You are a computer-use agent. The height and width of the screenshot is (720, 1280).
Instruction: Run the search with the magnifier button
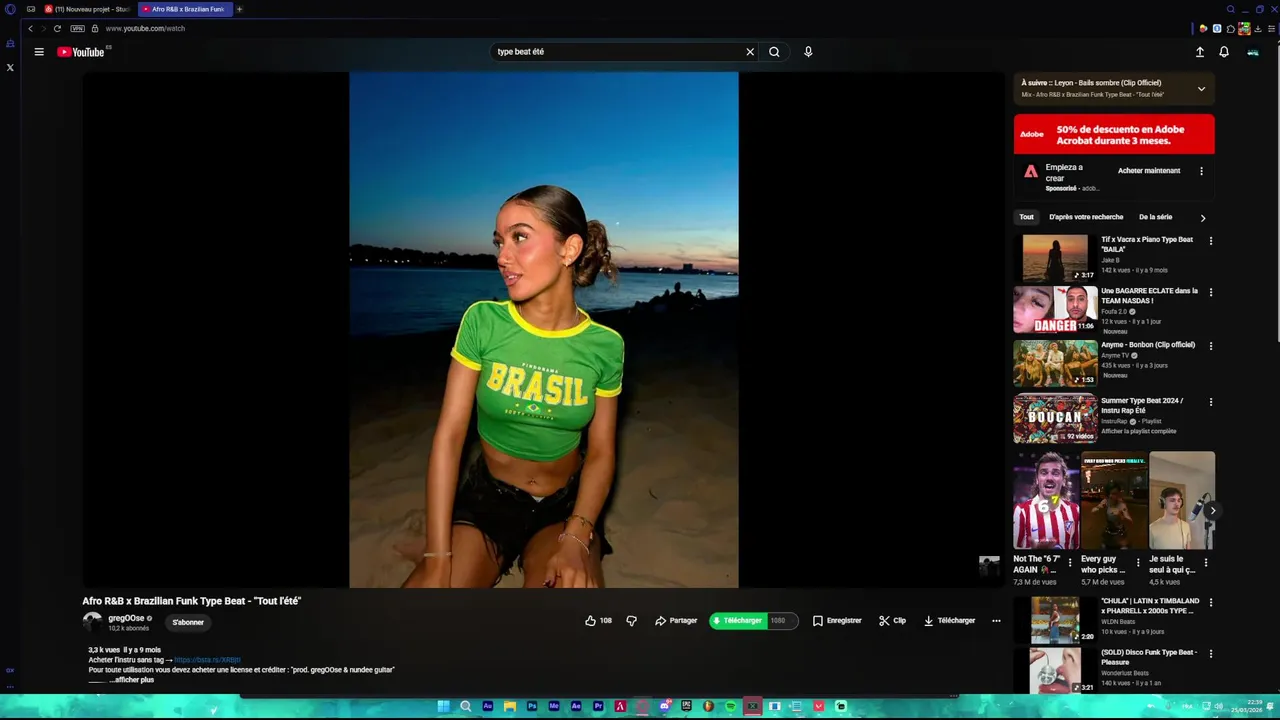[774, 52]
